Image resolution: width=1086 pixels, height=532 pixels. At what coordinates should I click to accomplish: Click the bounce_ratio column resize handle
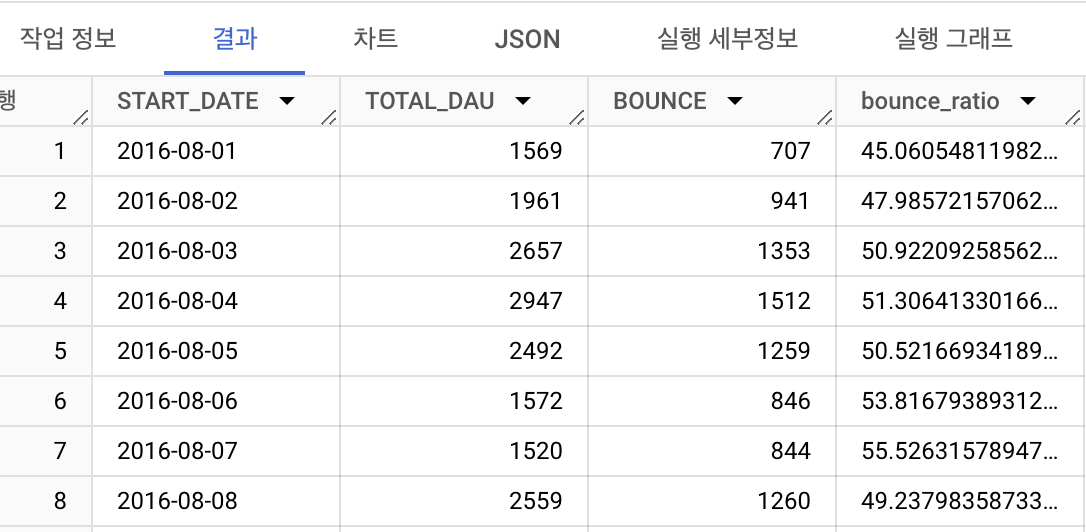click(x=1073, y=118)
